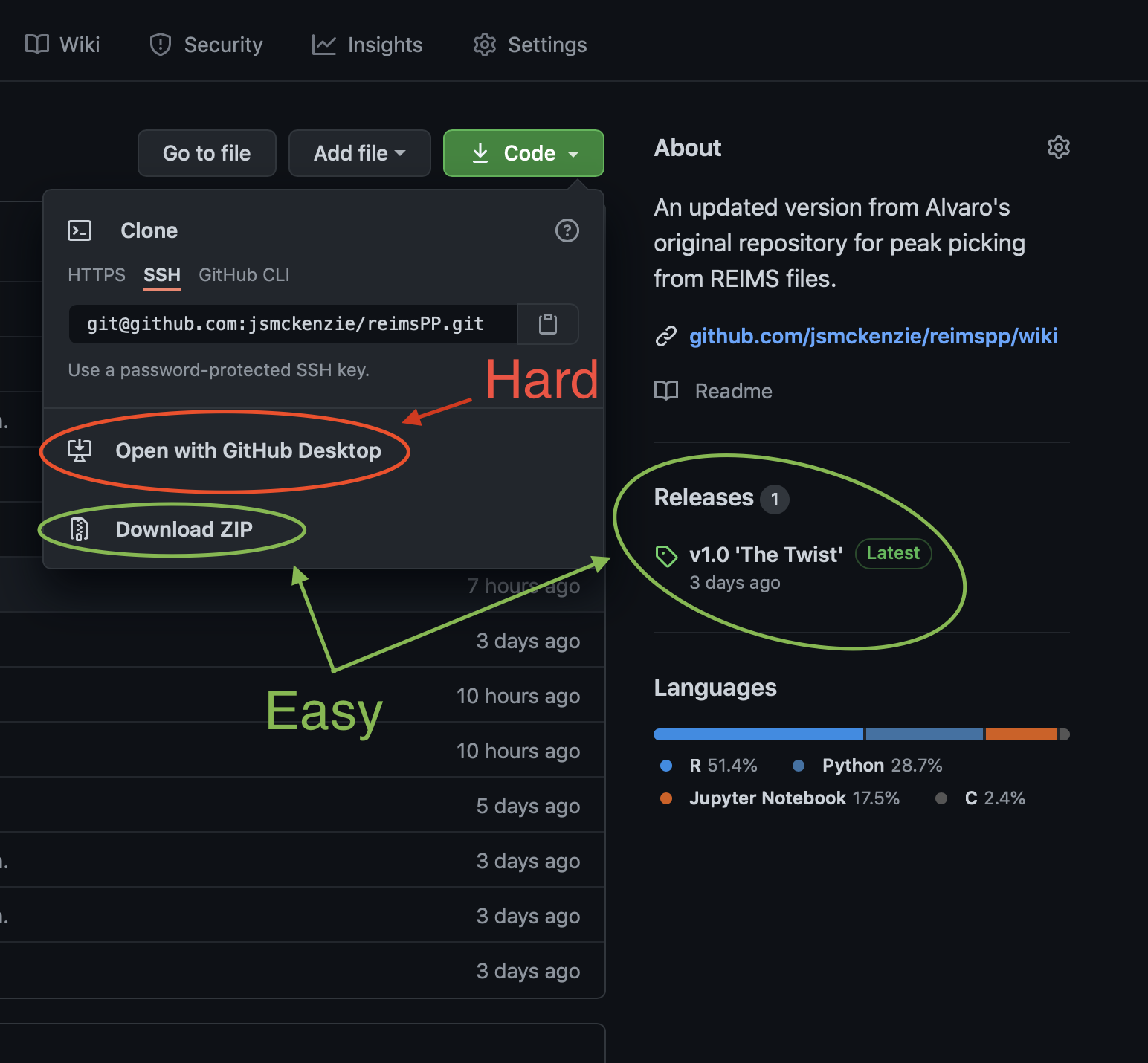Click the SSH clone URL field
The image size is (1148, 1063).
click(293, 324)
